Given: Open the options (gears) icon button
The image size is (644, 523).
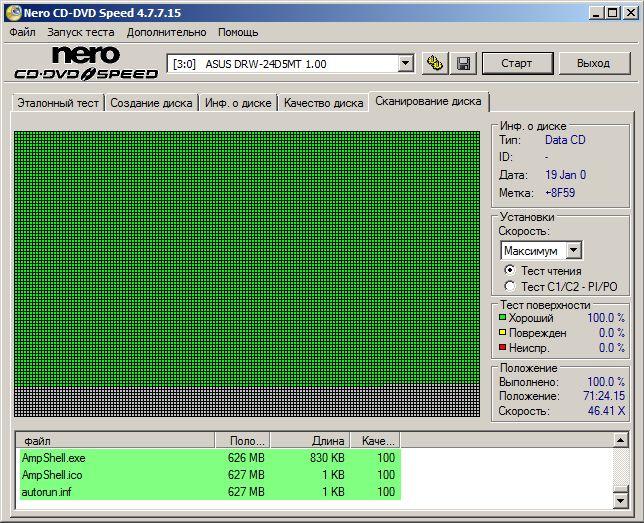Looking at the screenshot, I should [435, 63].
